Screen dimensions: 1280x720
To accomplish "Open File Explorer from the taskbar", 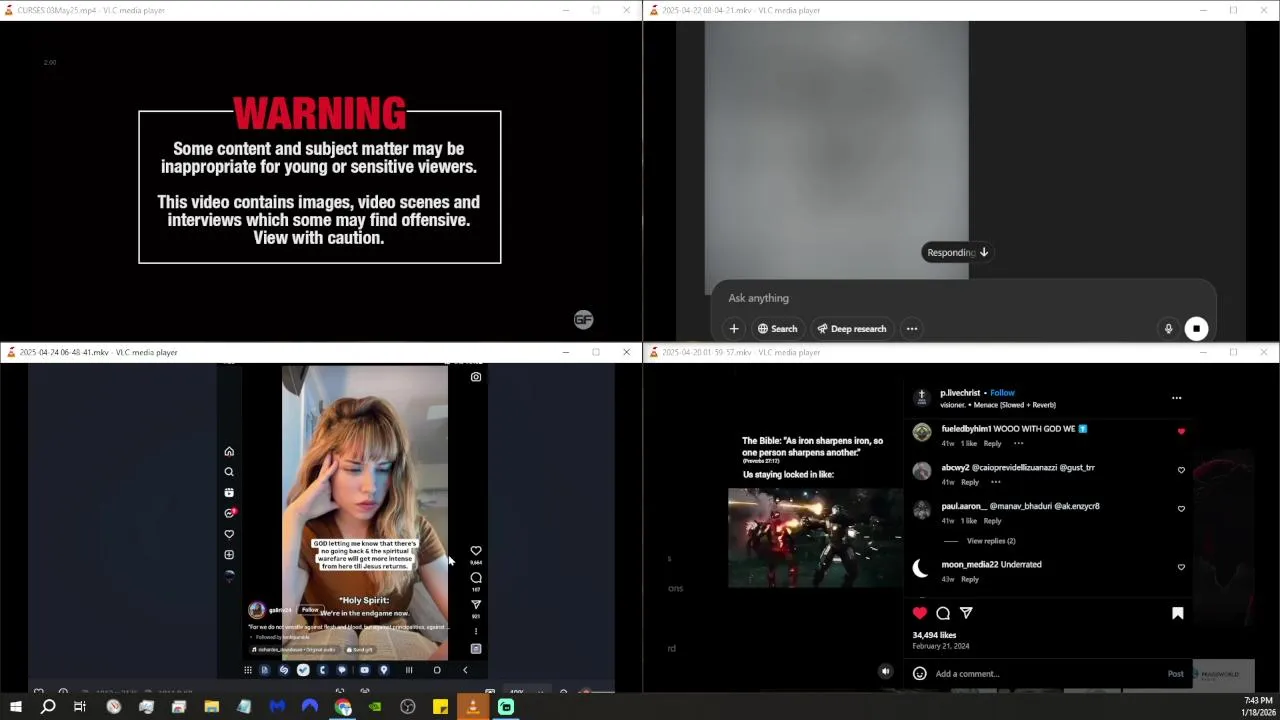I will [x=211, y=707].
